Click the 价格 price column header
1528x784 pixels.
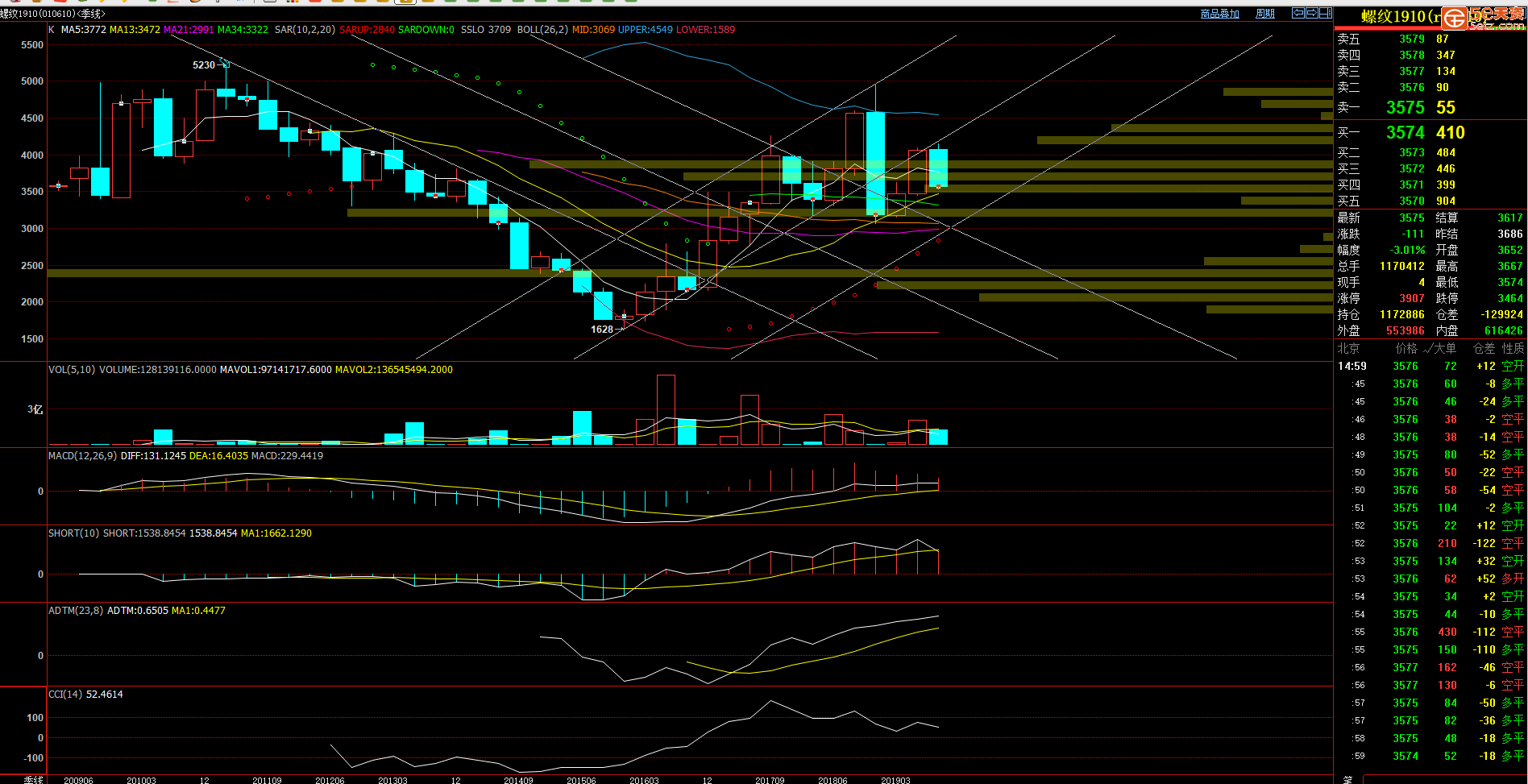pyautogui.click(x=1406, y=348)
